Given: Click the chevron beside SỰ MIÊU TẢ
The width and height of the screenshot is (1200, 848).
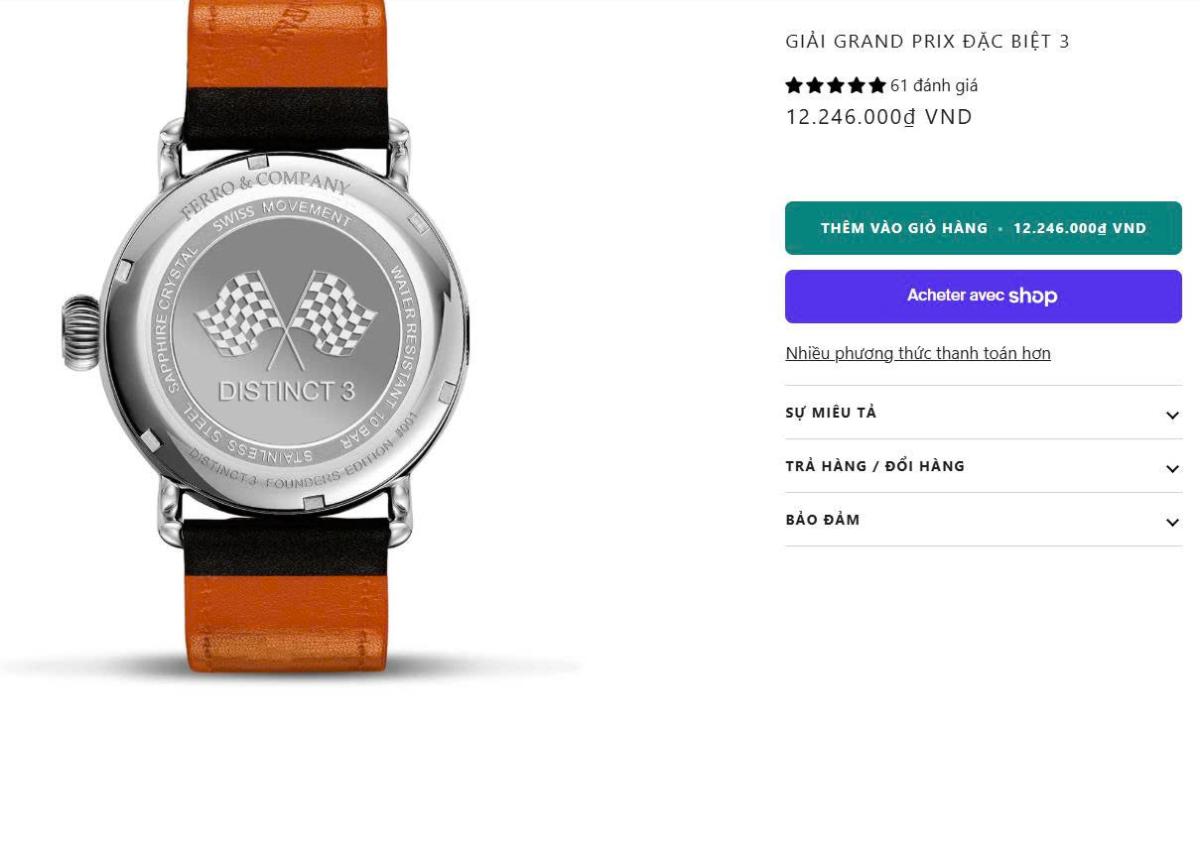Looking at the screenshot, I should pos(1172,415).
